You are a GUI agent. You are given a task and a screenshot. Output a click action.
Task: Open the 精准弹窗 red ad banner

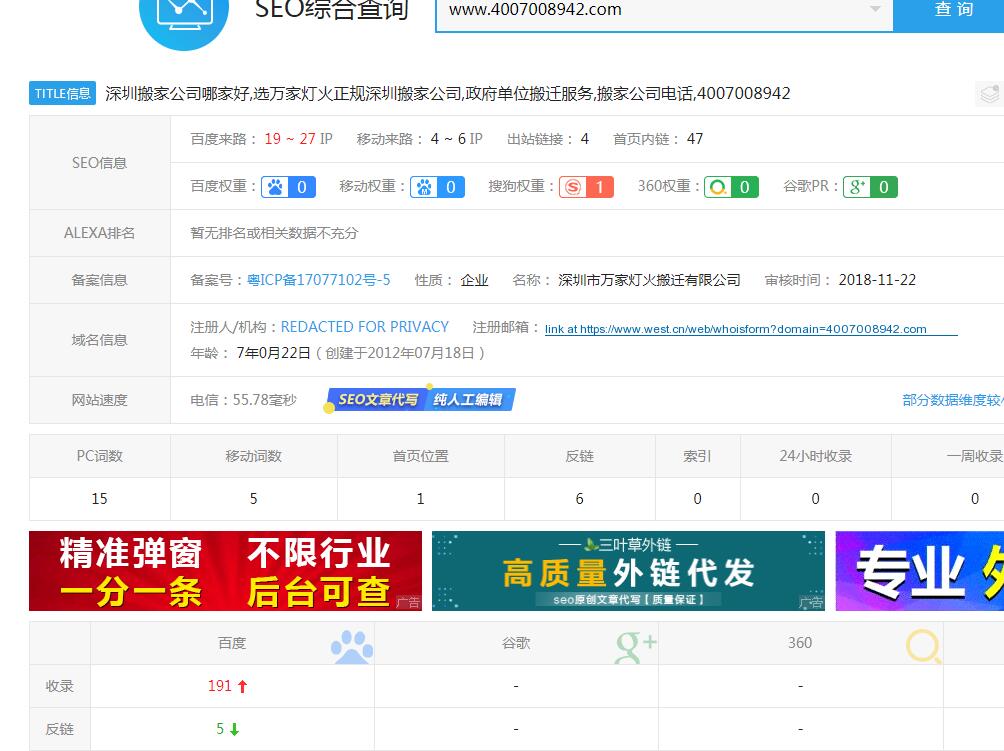[225, 570]
